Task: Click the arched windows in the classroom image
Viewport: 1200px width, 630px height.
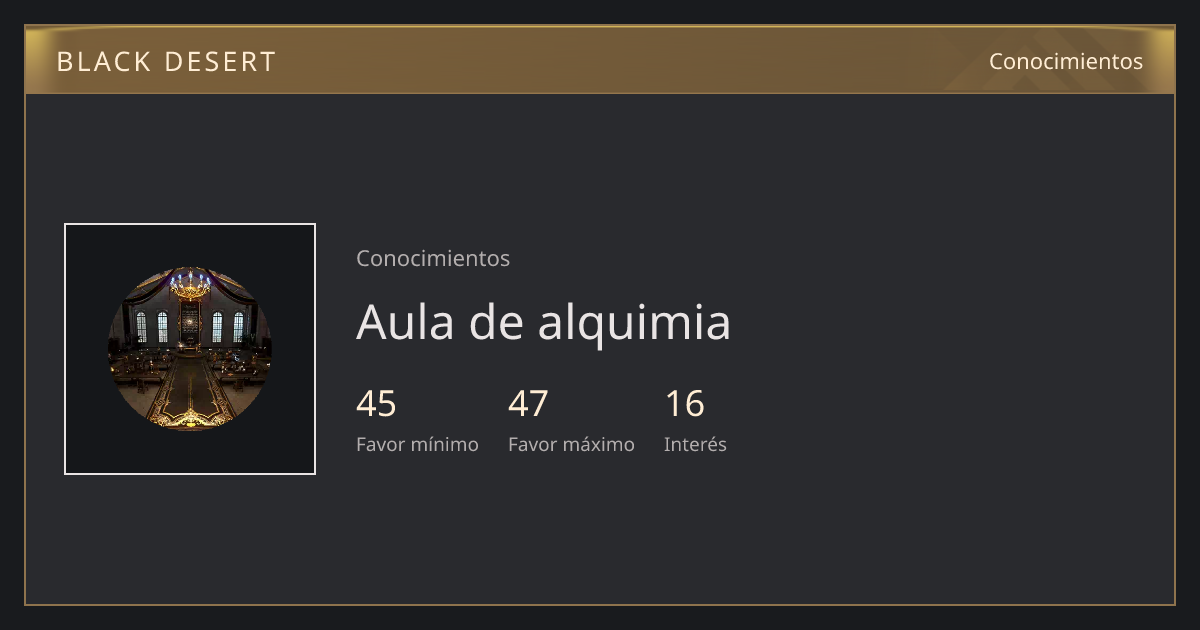Action: [x=152, y=326]
